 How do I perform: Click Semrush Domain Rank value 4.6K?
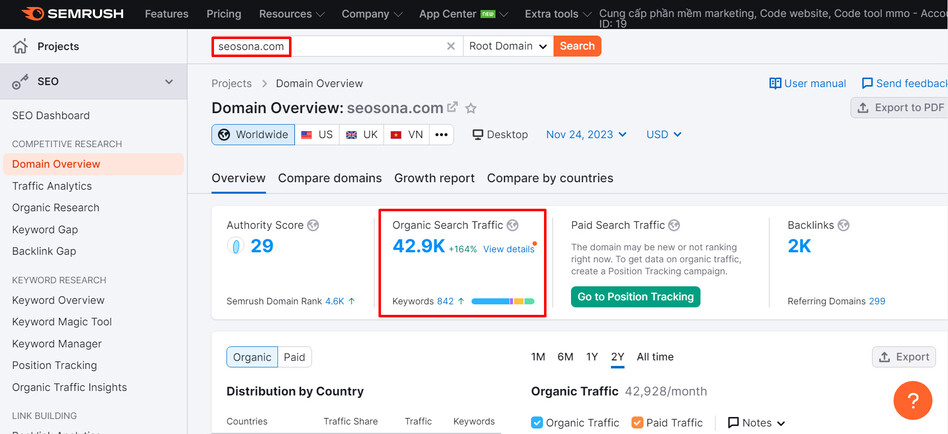(334, 301)
